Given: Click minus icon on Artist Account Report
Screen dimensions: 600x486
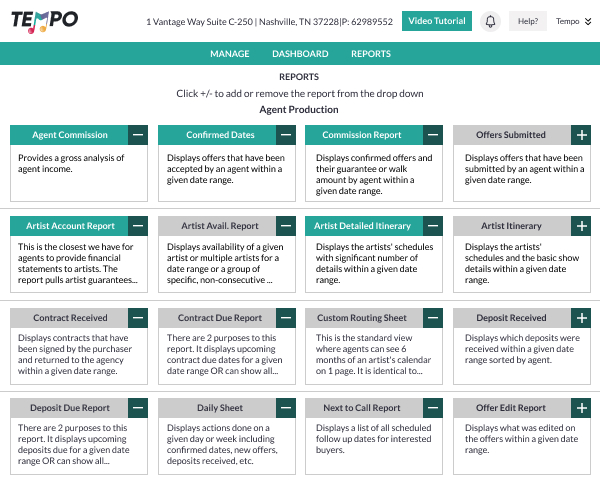Looking at the screenshot, I should [x=139, y=227].
